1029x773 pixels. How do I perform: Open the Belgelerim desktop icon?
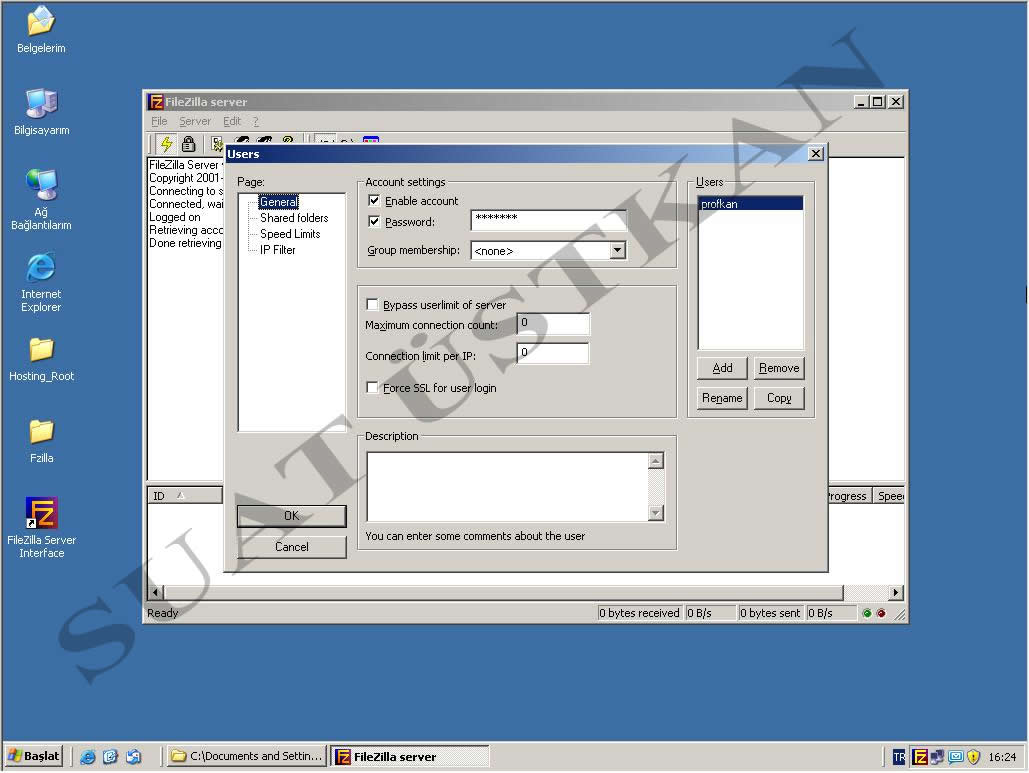tap(41, 30)
